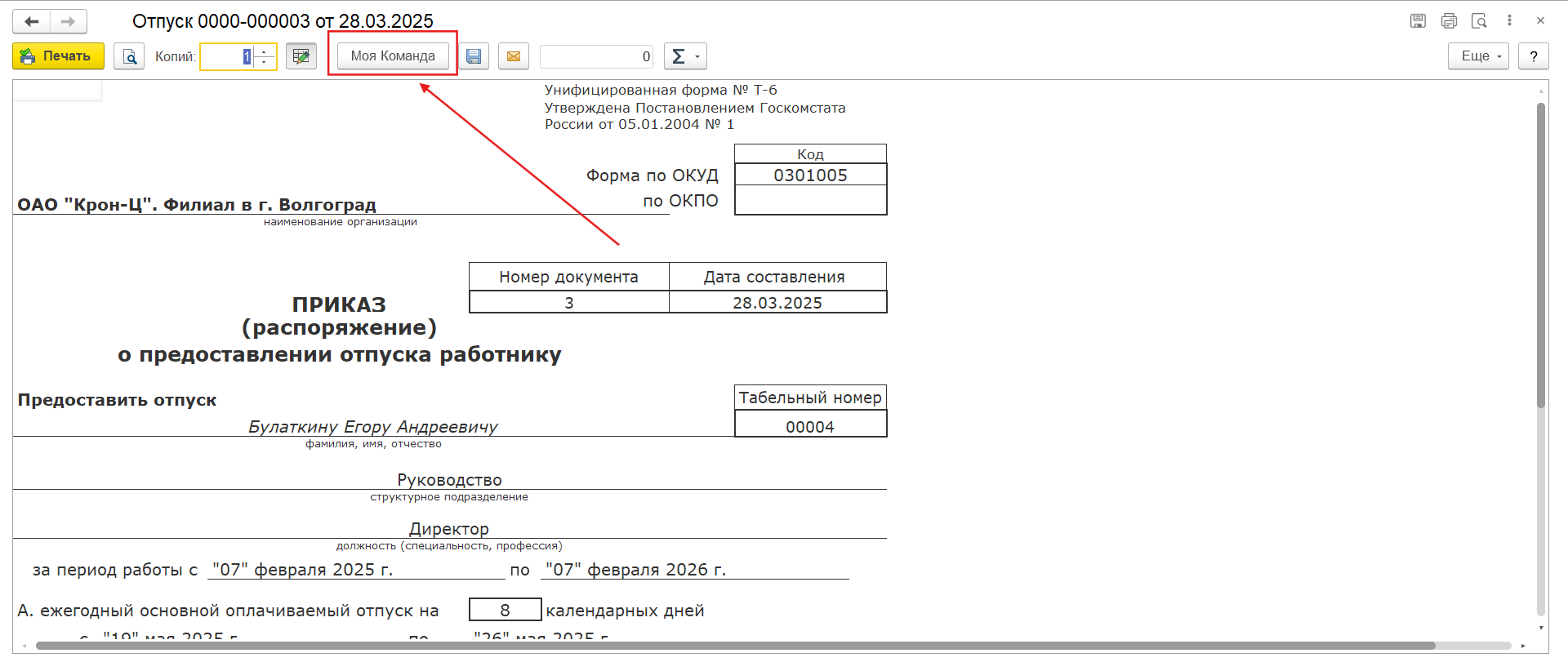Increase the number of copies with up arrow
Screen dimensions: 1568x662
coord(264,51)
